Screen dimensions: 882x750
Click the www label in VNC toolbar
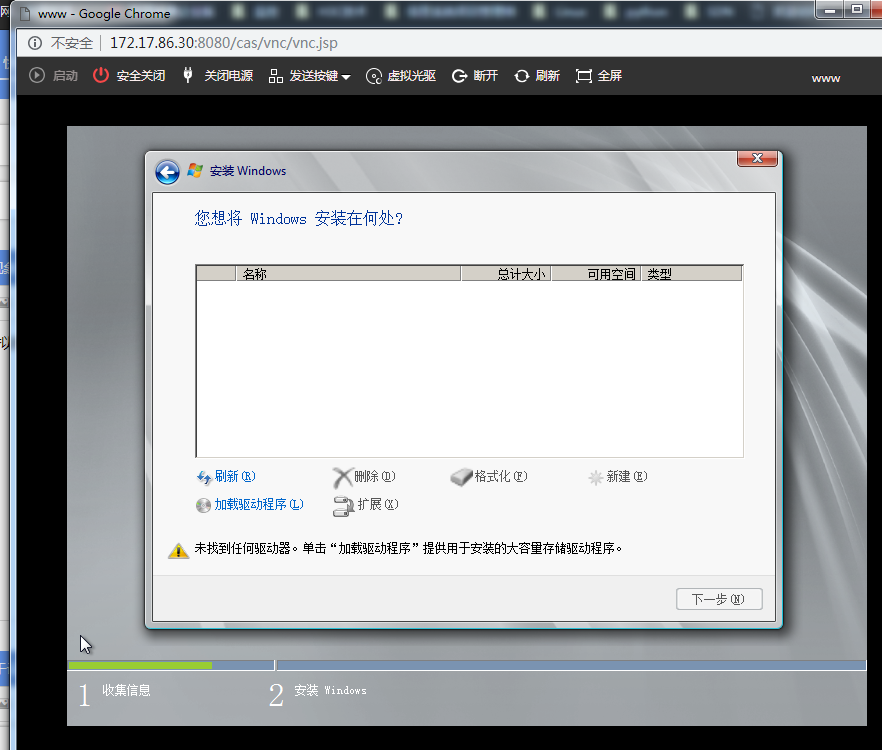(x=825, y=78)
